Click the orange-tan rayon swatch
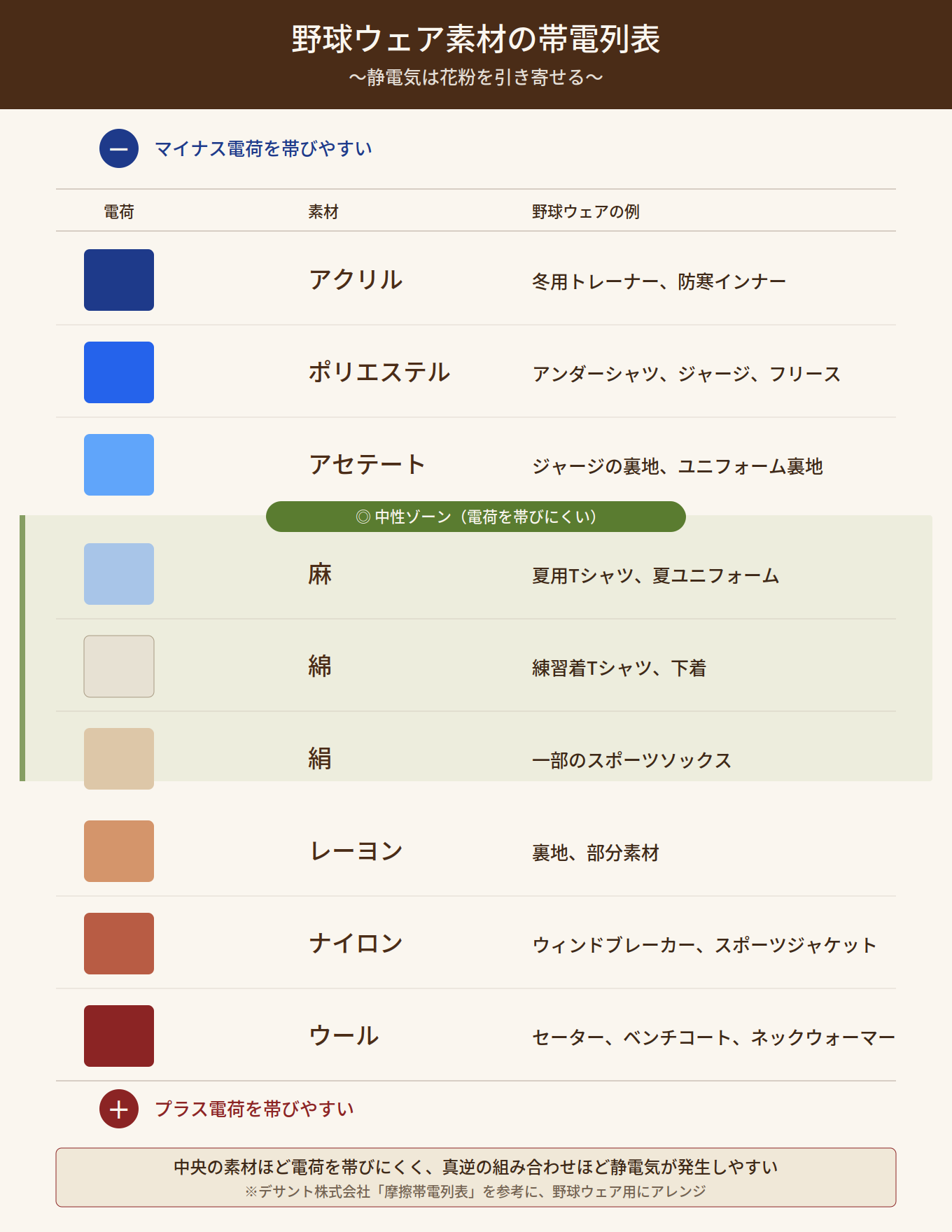The image size is (952, 1232). [119, 851]
